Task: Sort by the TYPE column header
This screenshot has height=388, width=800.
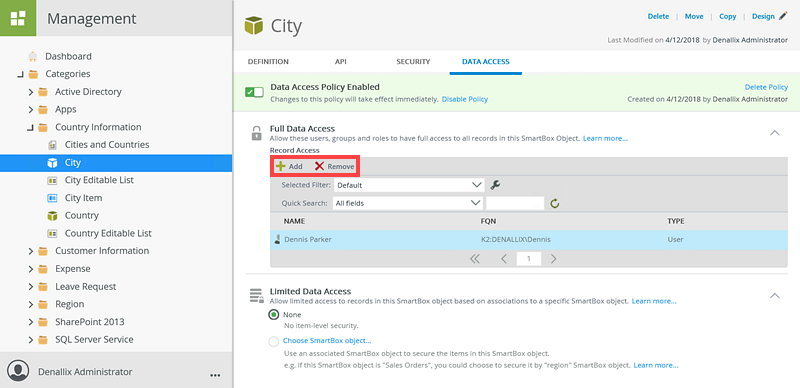Action: (x=676, y=222)
